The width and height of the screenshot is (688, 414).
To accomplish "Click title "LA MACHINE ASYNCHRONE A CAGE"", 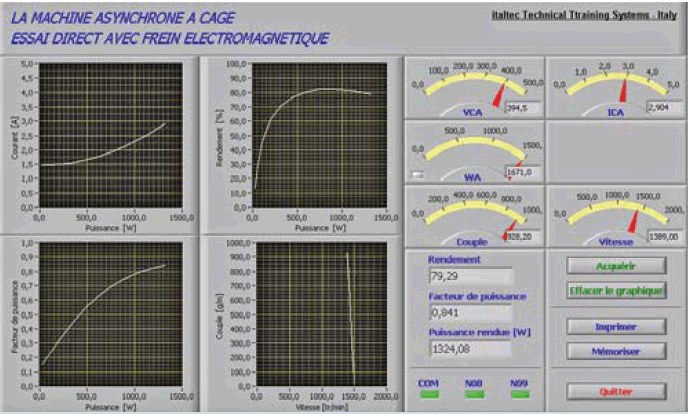I will click(x=122, y=18).
